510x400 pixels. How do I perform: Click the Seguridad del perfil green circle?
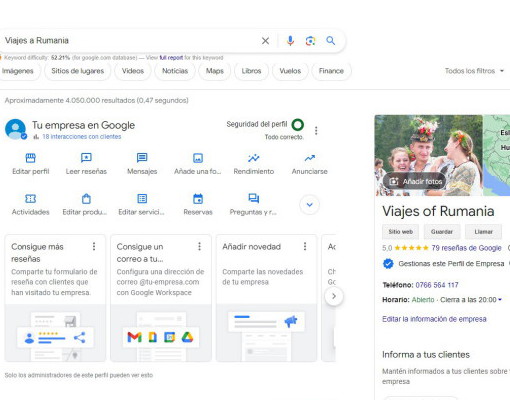(x=298, y=125)
